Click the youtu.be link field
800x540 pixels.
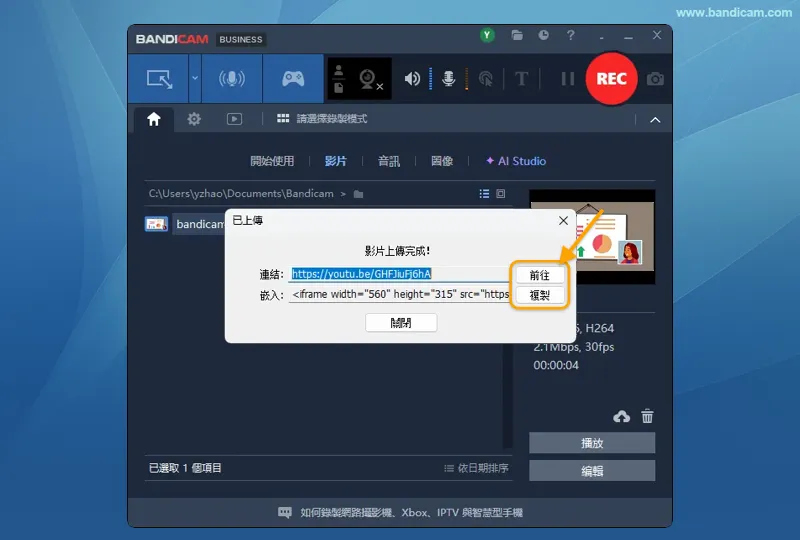point(398,274)
